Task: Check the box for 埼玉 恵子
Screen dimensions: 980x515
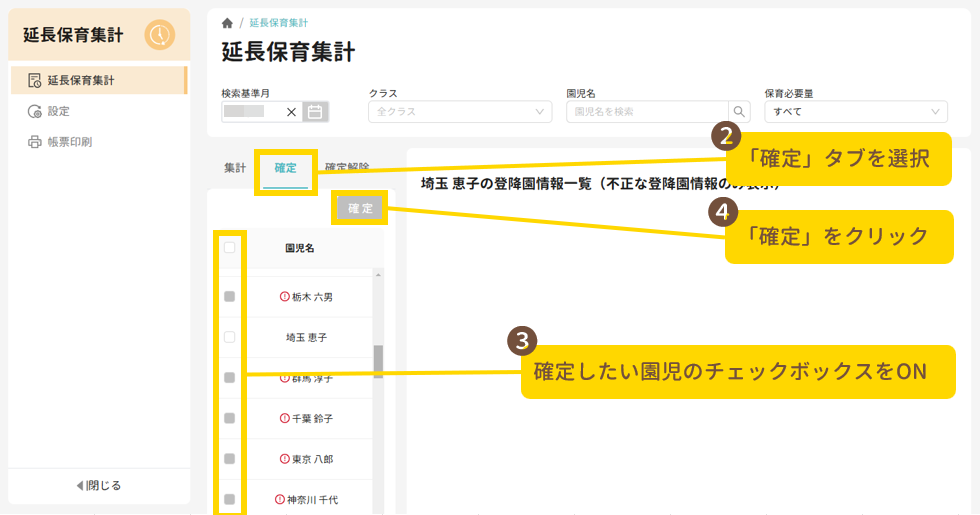Action: [229, 337]
